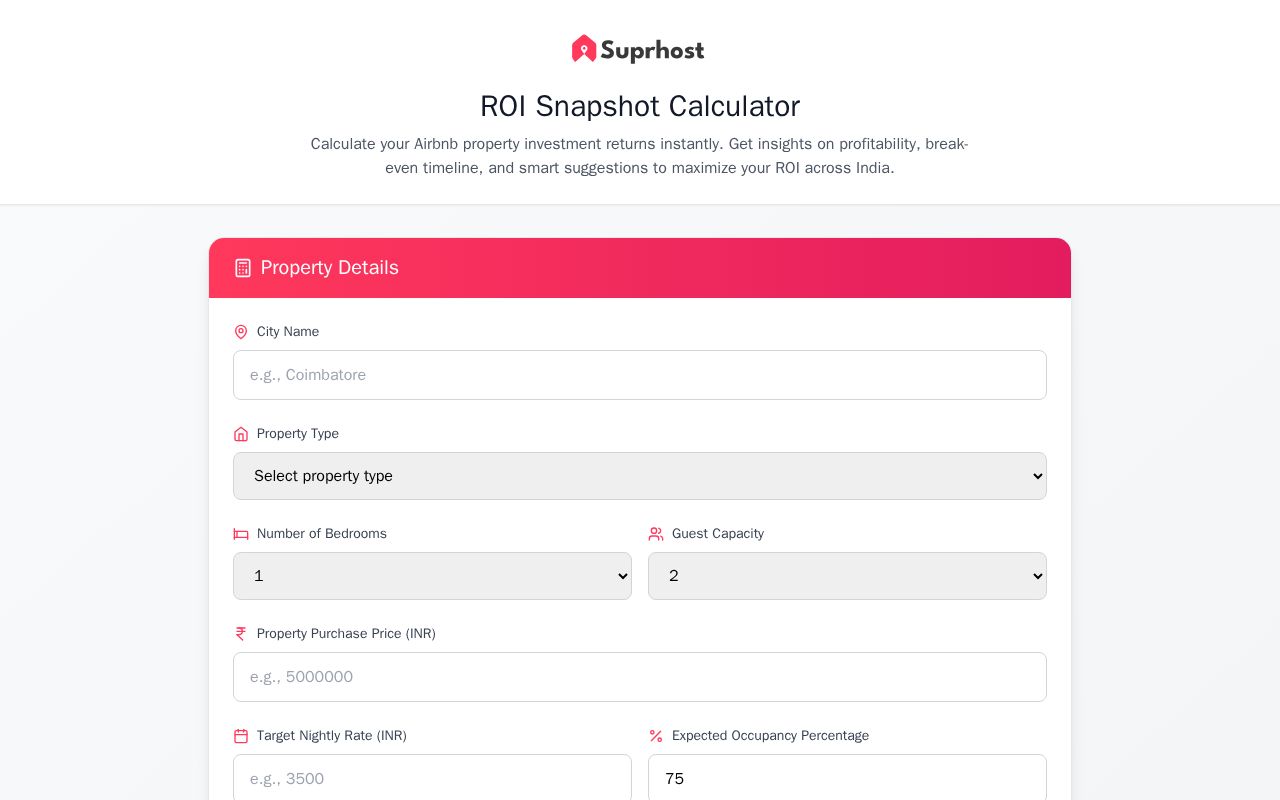Open the Select property type dropdown
Screen dimensions: 1280x800
tap(640, 476)
